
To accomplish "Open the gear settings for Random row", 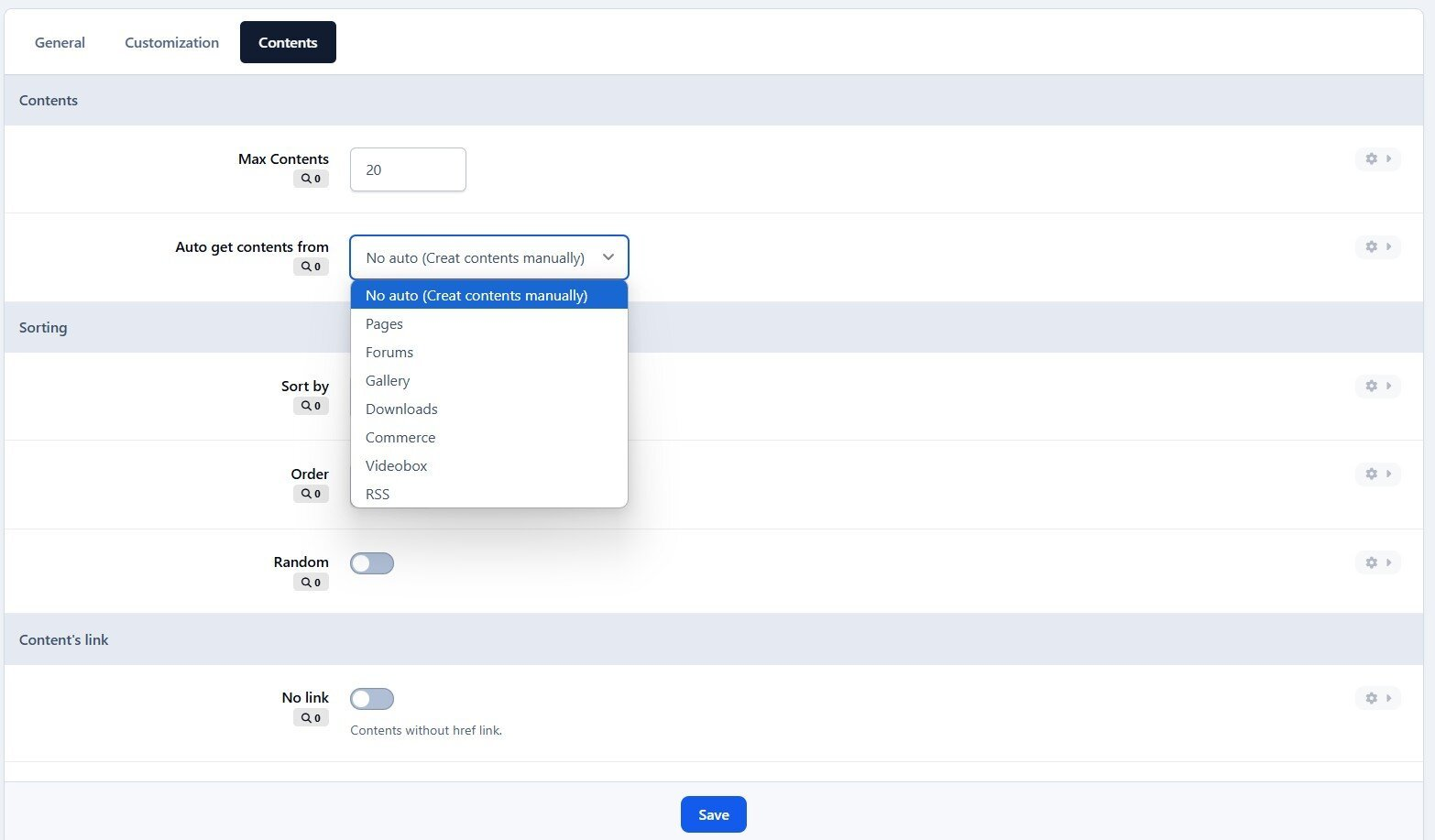I will 1377,562.
